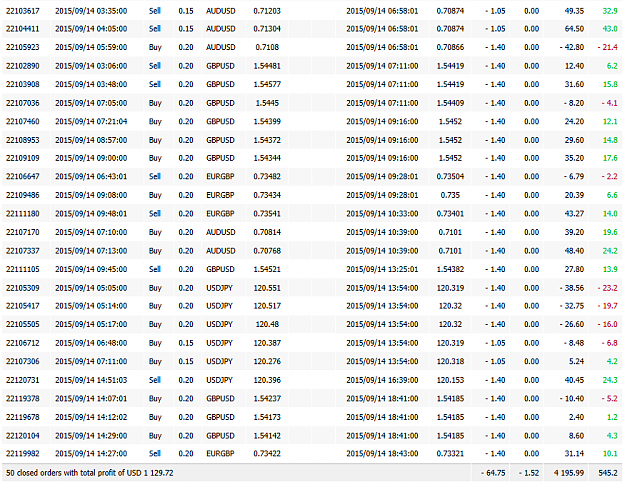Select order 22102890 ticket cell

tap(23, 66)
